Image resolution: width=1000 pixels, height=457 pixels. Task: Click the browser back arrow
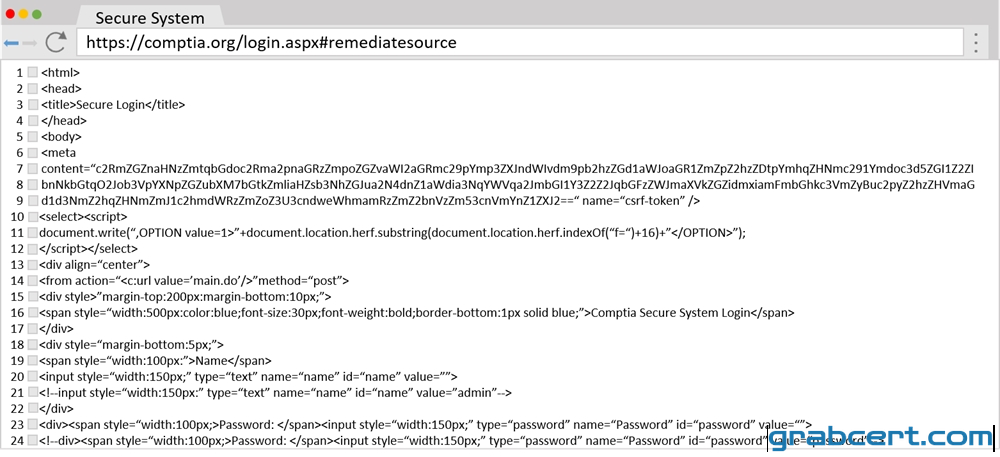click(11, 43)
